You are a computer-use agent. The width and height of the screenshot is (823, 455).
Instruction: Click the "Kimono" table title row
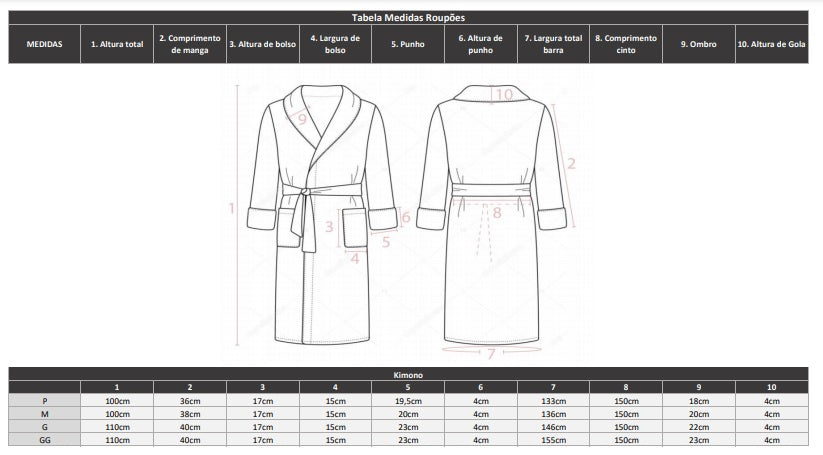[408, 373]
